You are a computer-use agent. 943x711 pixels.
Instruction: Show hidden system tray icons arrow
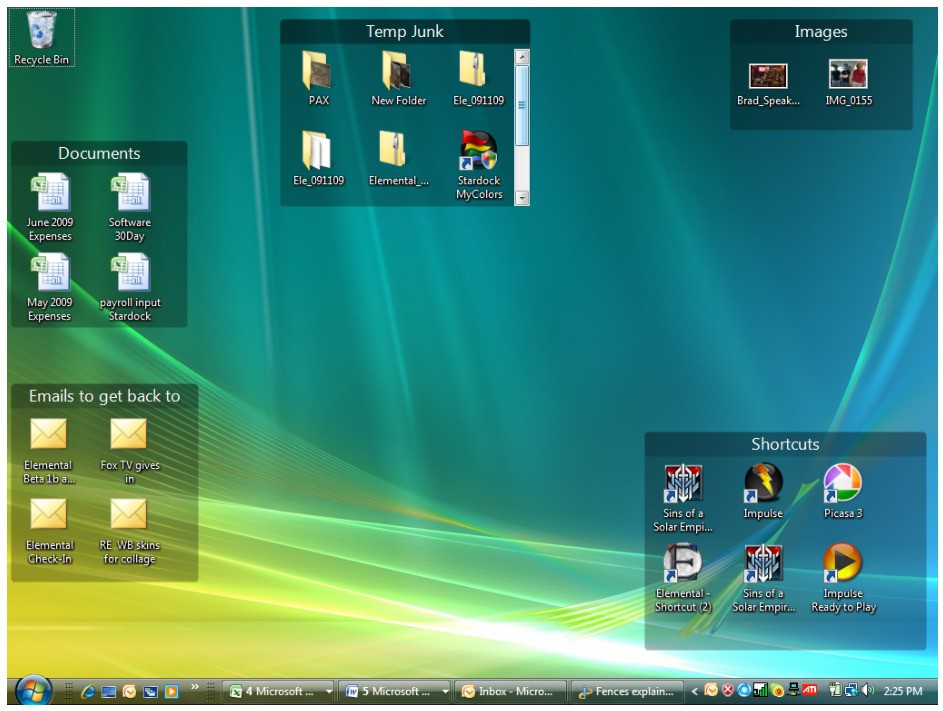(695, 691)
